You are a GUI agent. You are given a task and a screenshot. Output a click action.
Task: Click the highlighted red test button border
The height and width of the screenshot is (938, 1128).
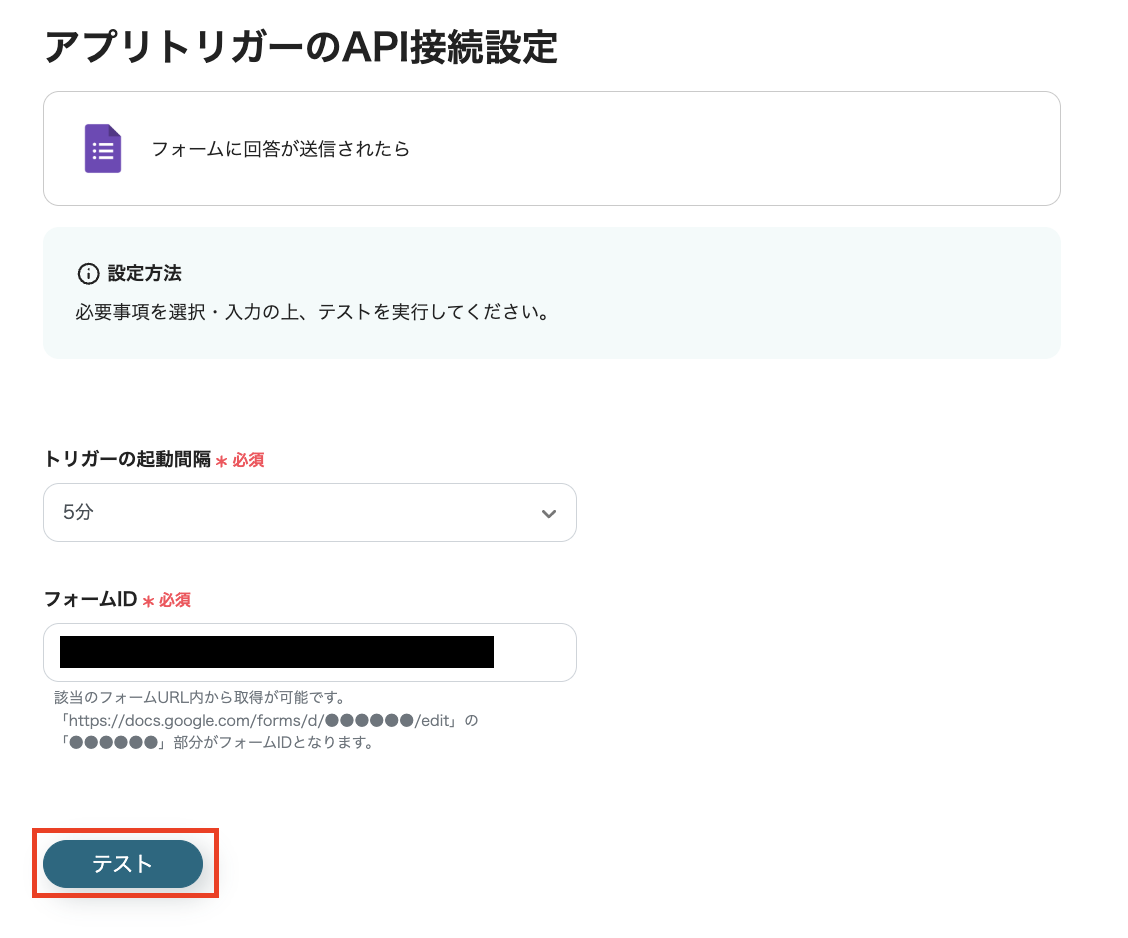(x=125, y=830)
